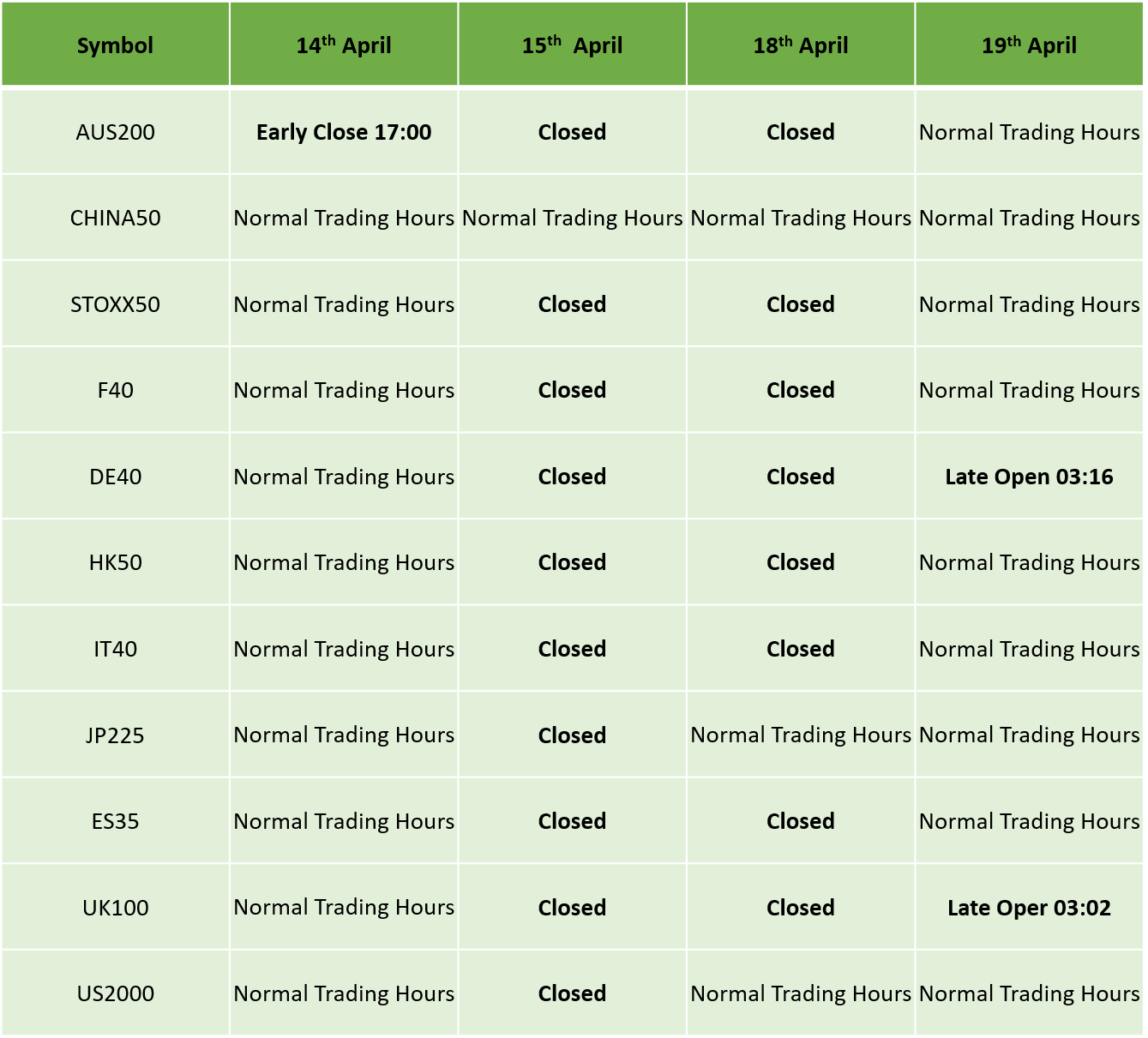Click the Early Close 17:00 cell

(344, 132)
